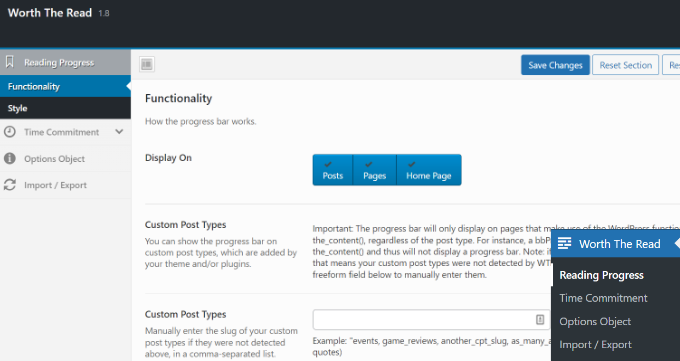
Task: Toggle the Home Page display option
Action: 429,170
